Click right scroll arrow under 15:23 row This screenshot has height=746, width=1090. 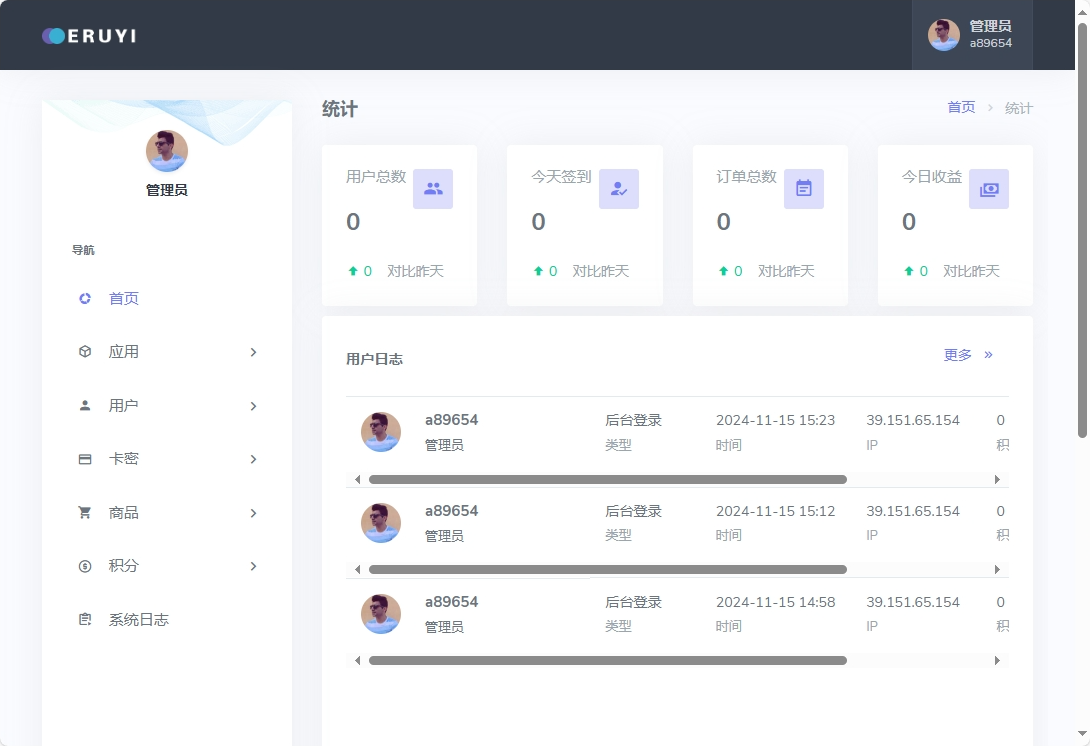click(x=997, y=479)
